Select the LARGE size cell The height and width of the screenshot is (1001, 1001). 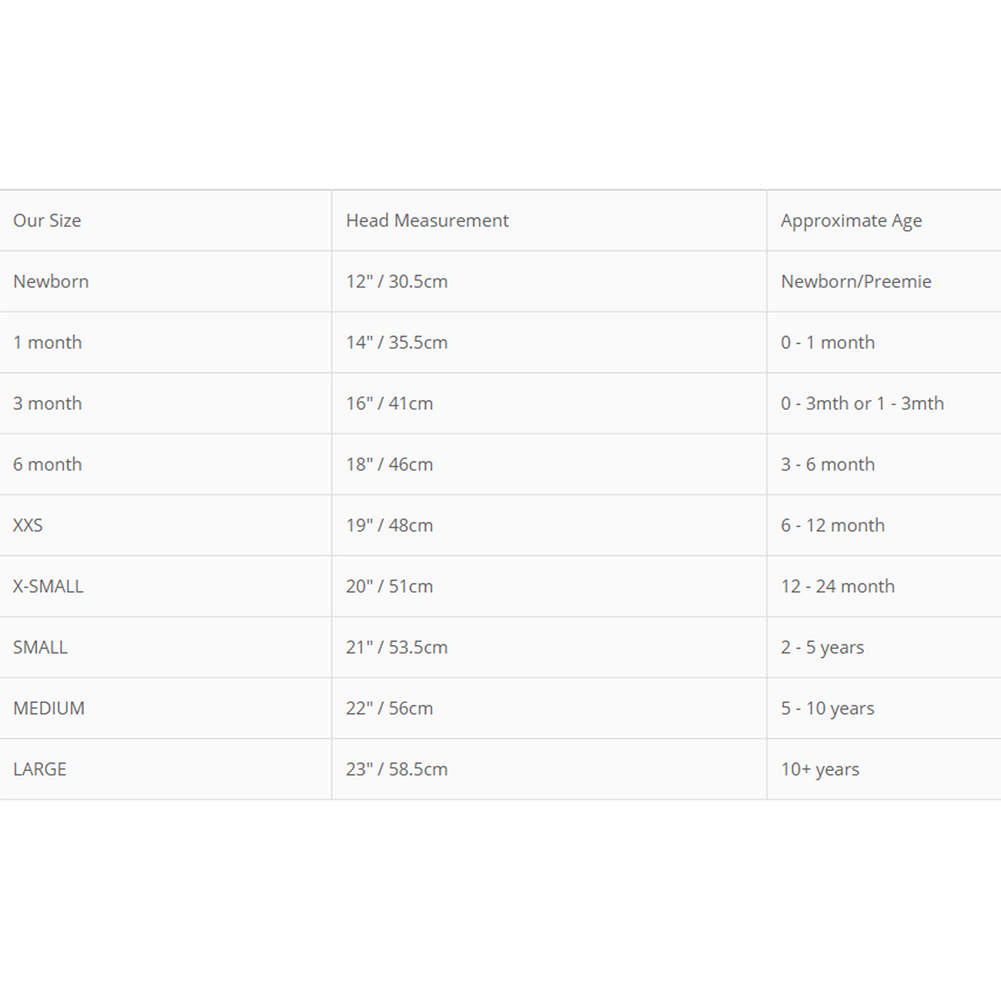[x=40, y=770]
